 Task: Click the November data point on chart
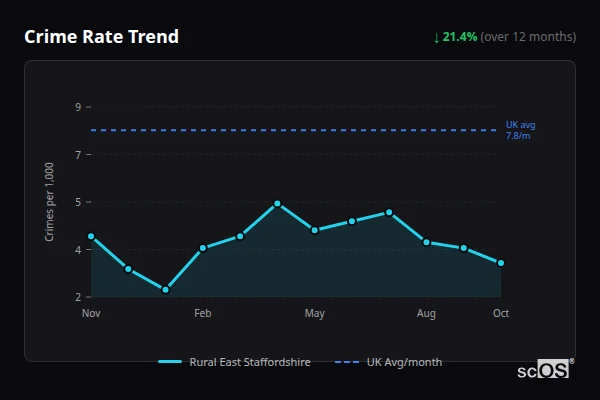point(91,237)
